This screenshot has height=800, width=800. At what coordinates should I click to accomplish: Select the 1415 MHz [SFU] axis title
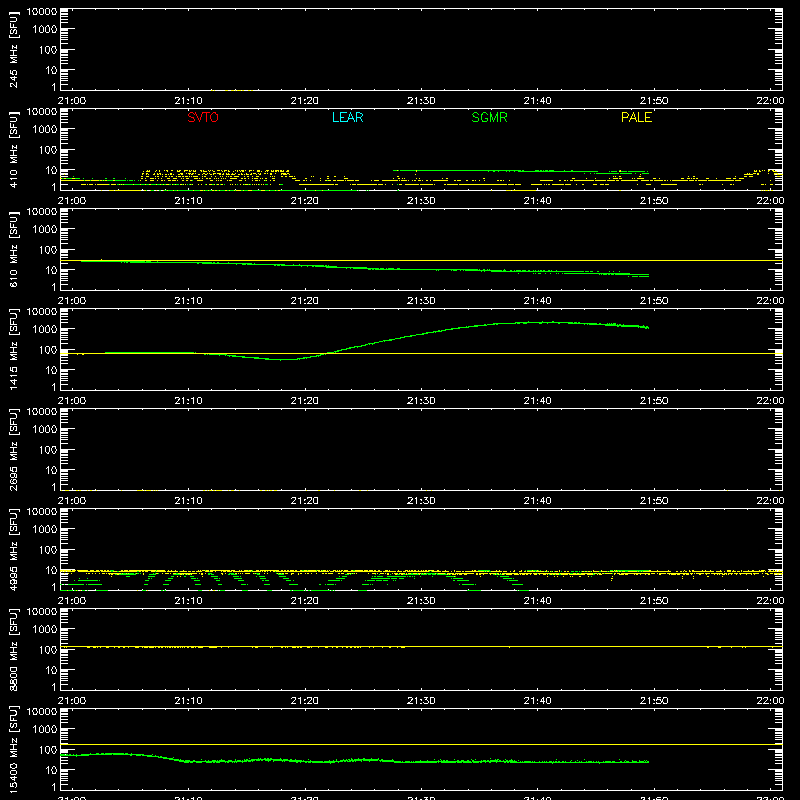point(14,349)
